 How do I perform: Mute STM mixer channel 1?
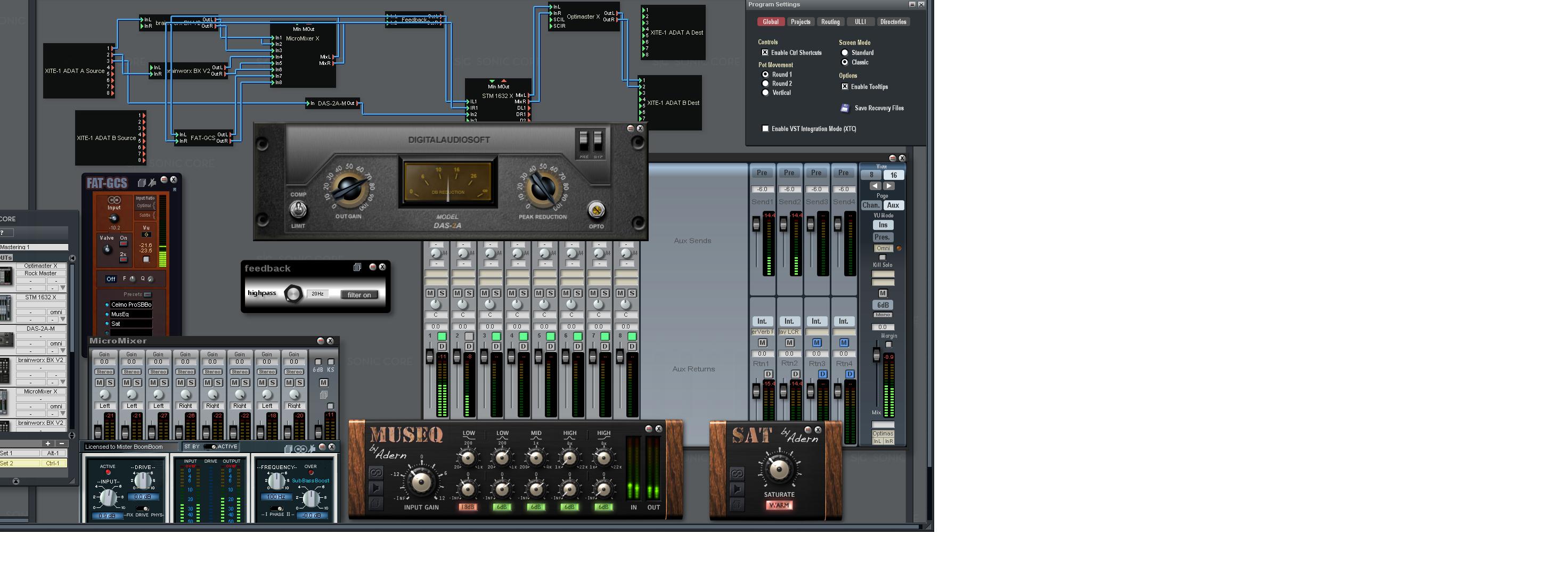(x=430, y=293)
